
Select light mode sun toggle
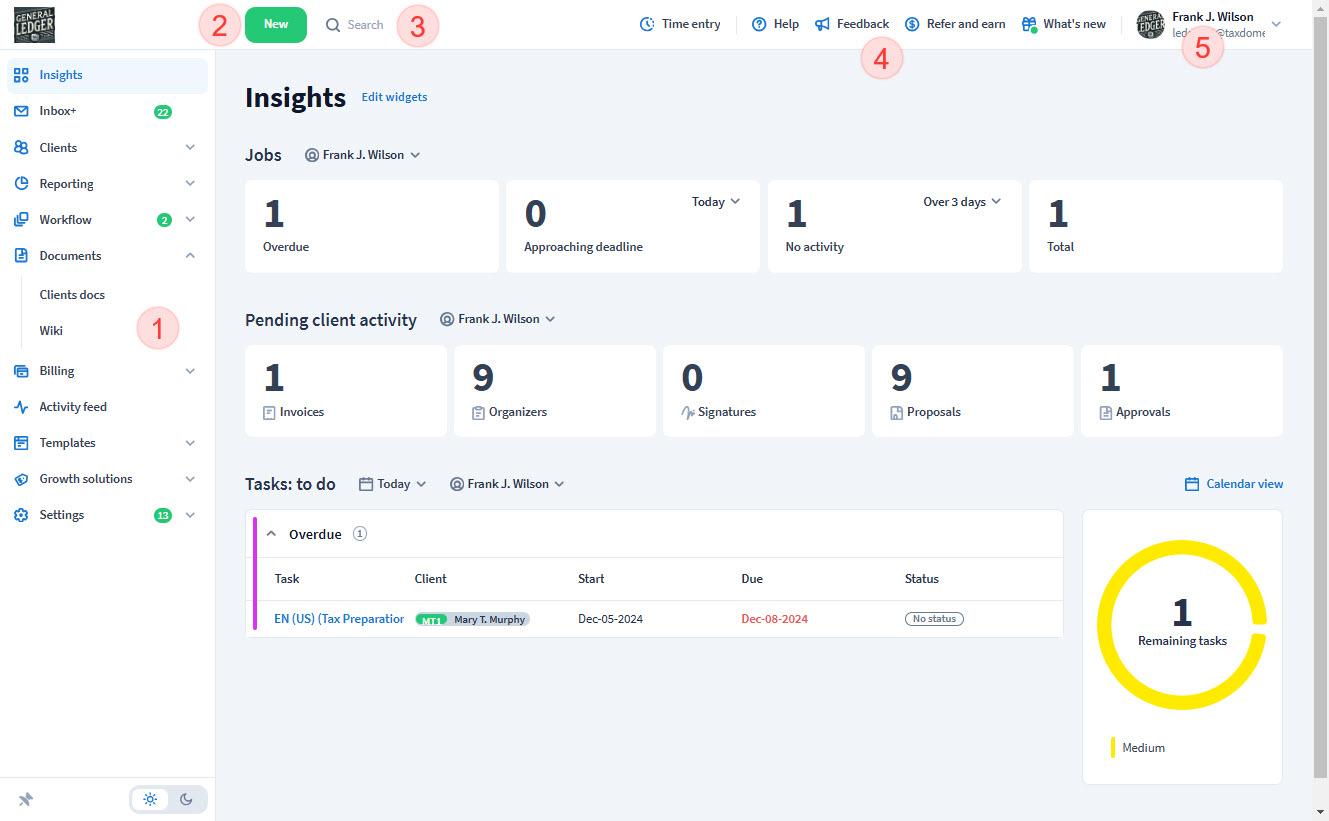pos(150,799)
